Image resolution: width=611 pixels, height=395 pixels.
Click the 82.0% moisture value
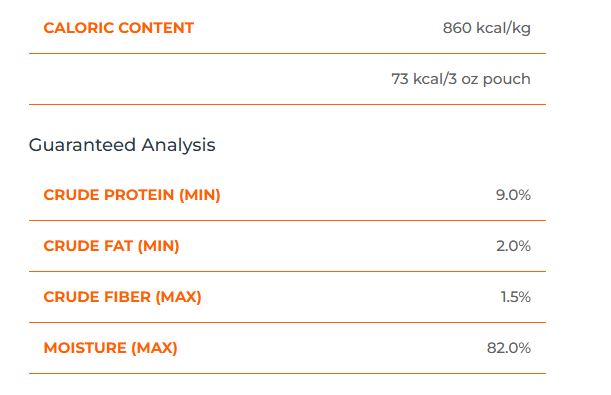509,348
